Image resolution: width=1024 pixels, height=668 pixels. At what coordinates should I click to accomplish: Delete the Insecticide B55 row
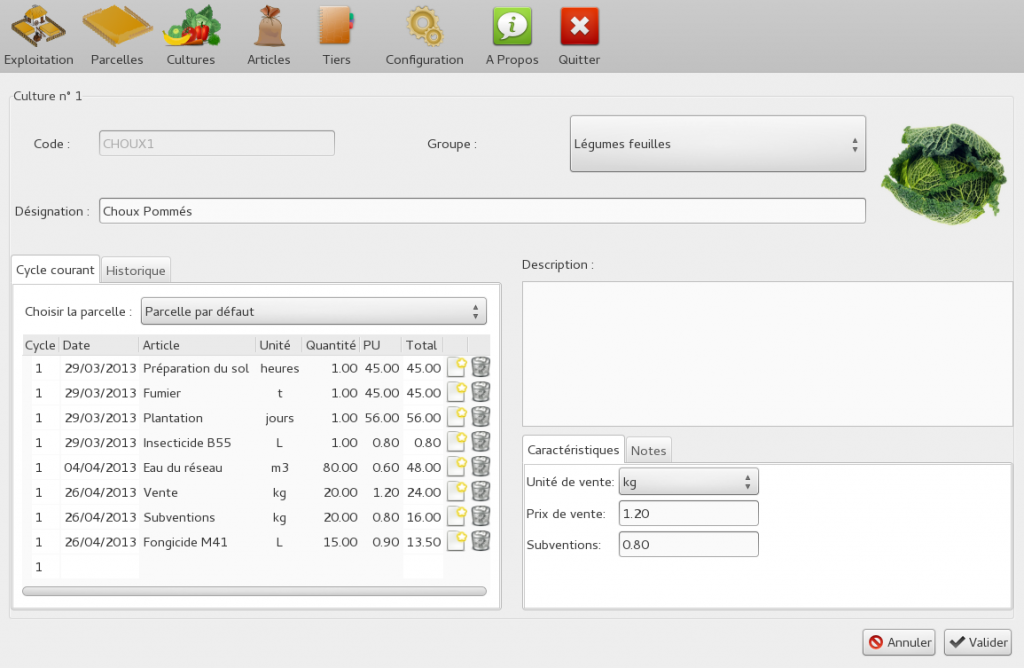point(481,442)
